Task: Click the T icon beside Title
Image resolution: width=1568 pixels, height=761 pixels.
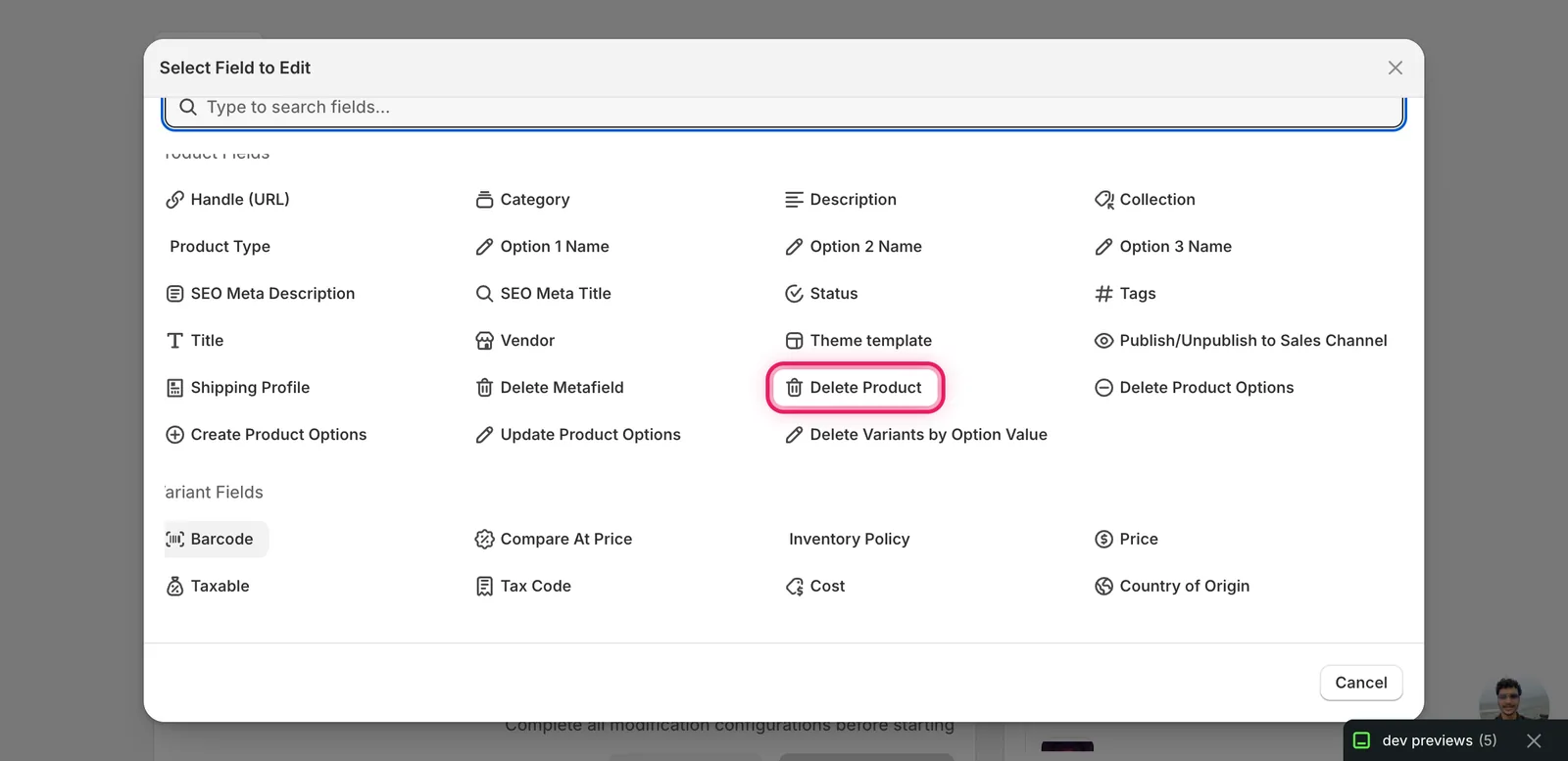Action: coord(174,341)
